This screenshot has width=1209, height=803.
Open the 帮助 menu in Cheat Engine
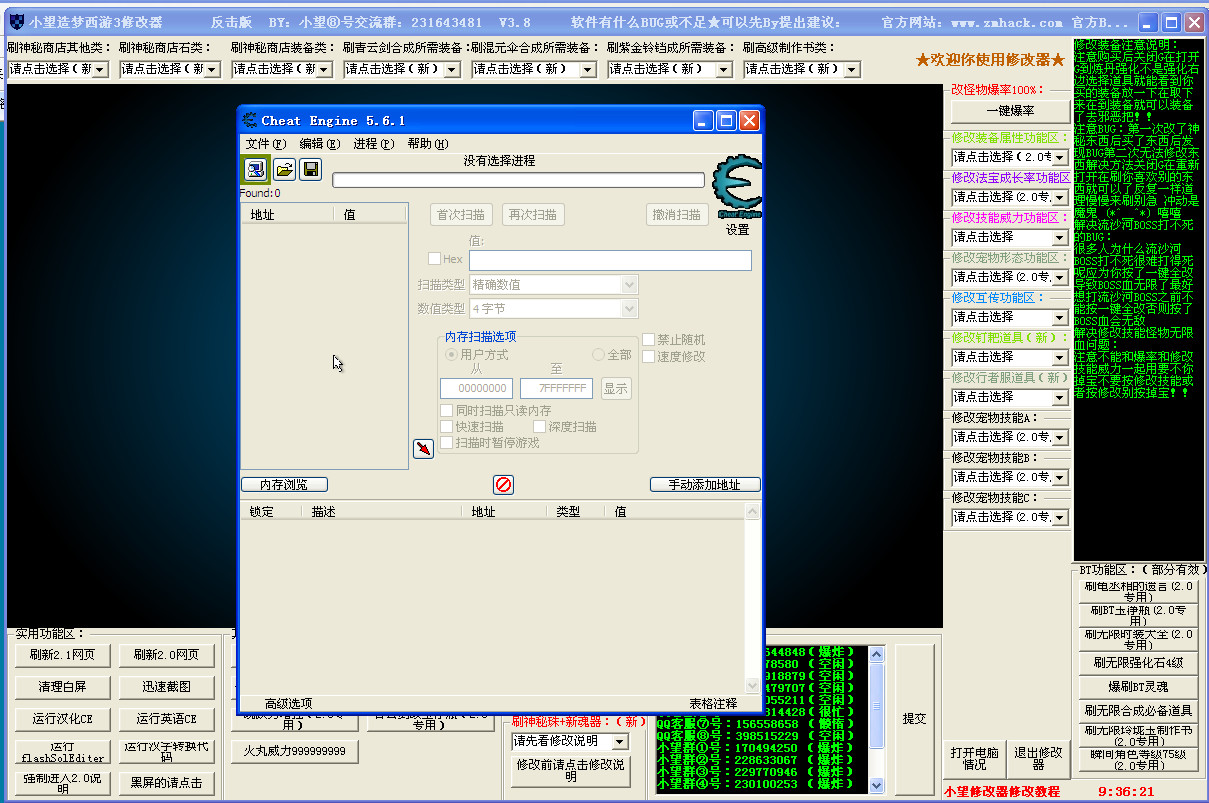428,144
